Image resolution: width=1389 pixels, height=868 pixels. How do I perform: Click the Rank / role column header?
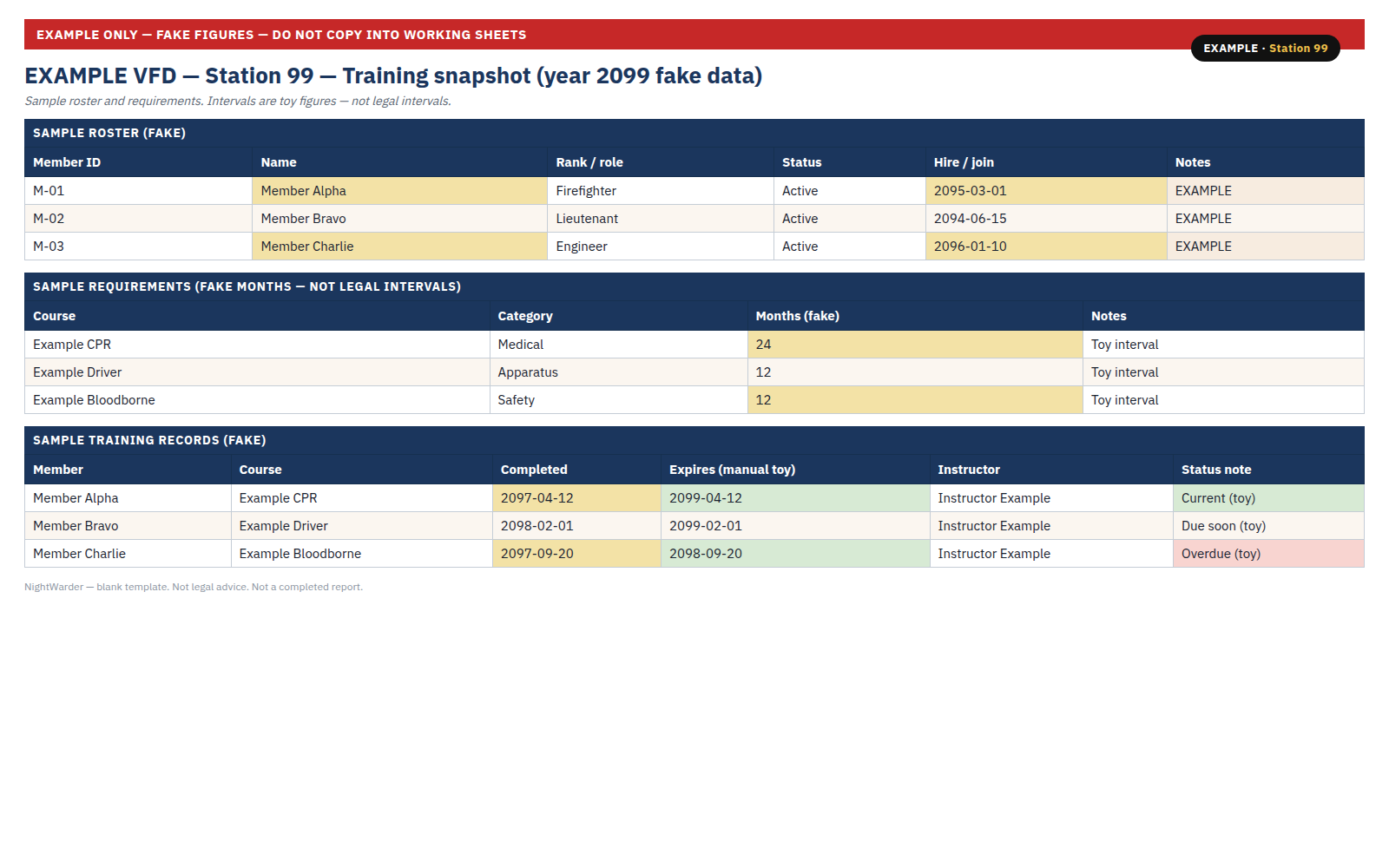[661, 162]
